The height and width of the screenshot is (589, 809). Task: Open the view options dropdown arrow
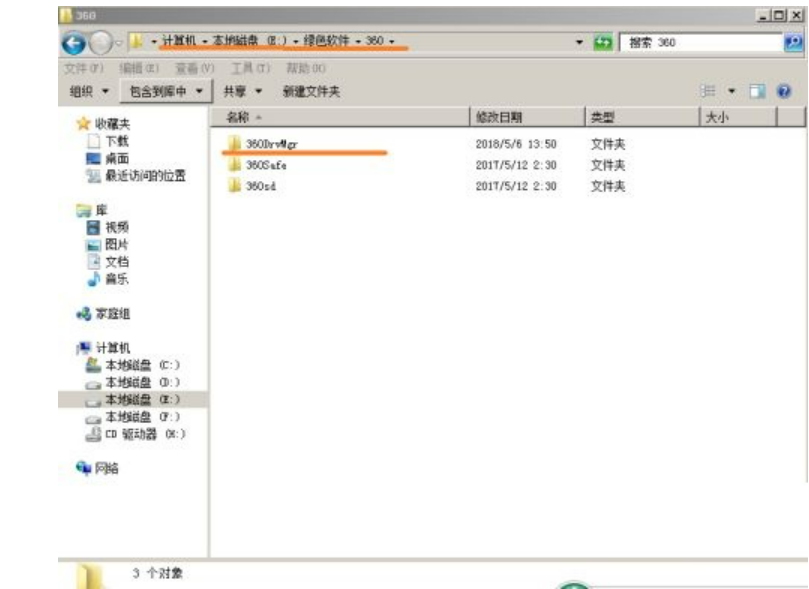tap(731, 91)
